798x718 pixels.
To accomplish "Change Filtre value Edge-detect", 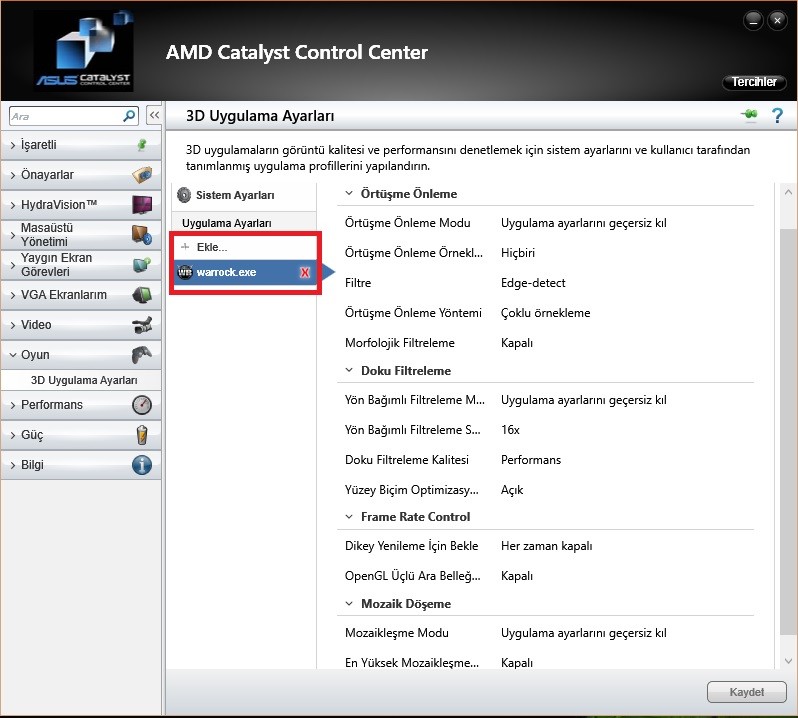I will pos(533,283).
